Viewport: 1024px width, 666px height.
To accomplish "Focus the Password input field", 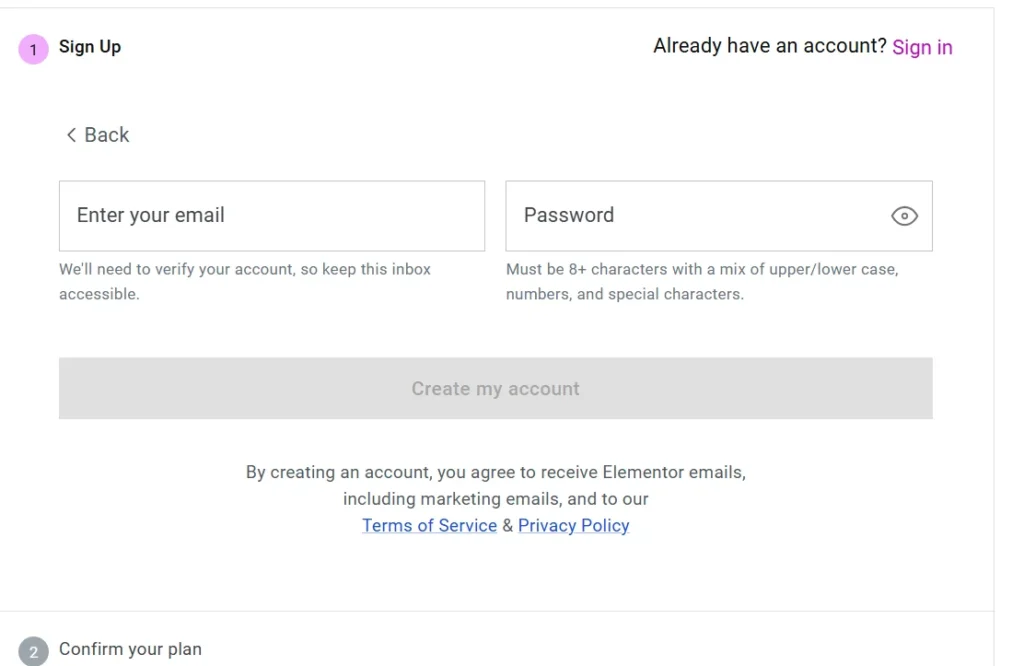I will click(x=719, y=216).
